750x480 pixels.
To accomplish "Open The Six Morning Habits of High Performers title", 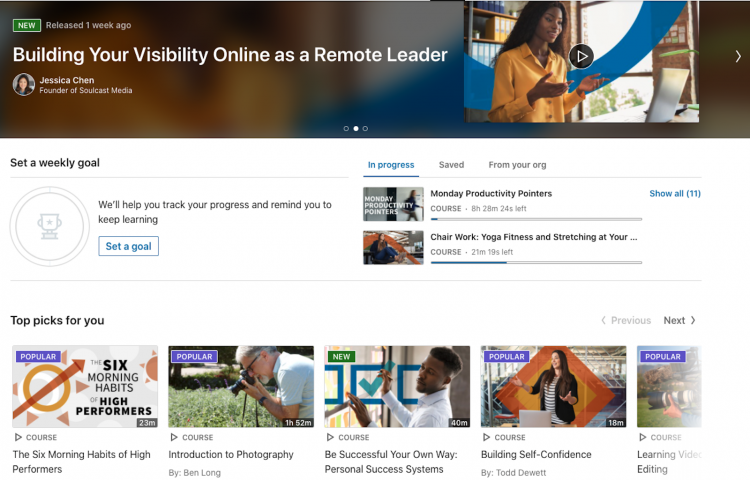I will pyautogui.click(x=81, y=462).
